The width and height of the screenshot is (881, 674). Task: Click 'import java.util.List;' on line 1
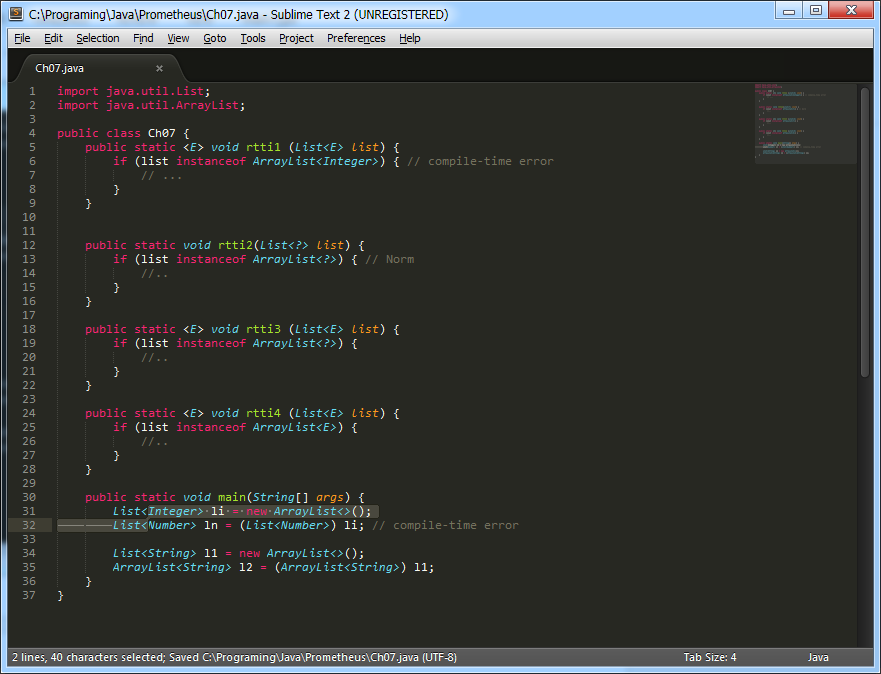(134, 91)
